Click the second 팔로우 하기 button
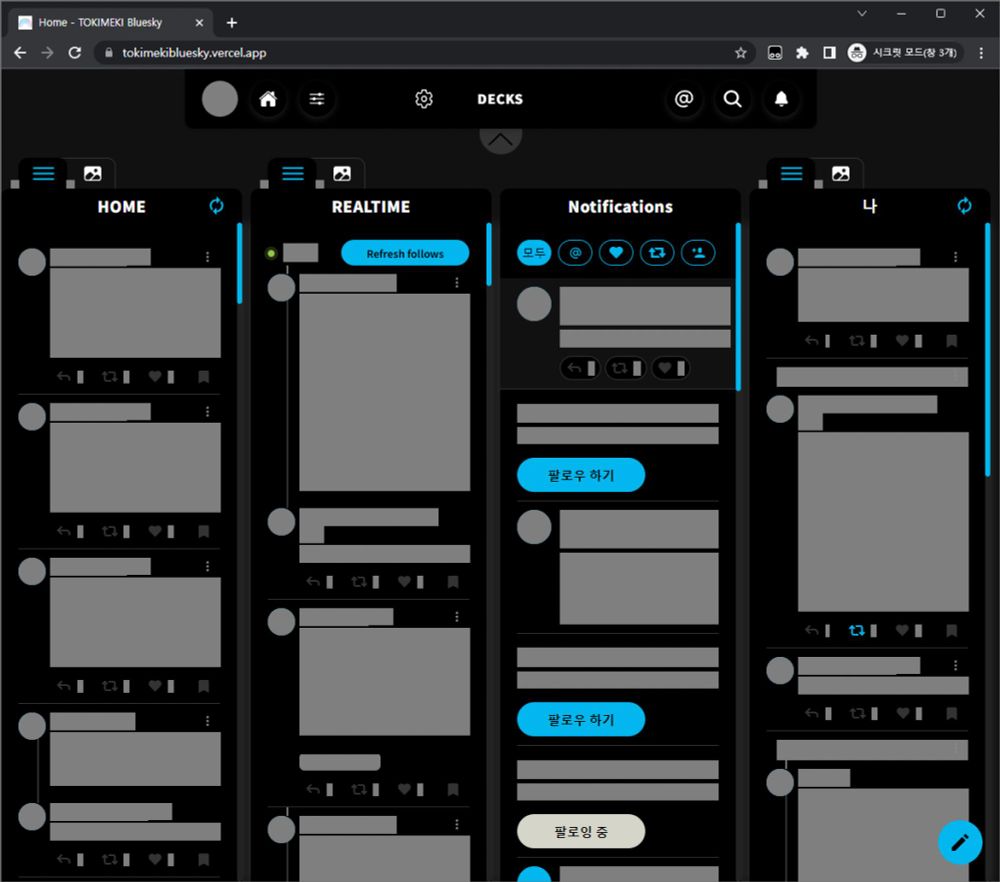1000x882 pixels. pyautogui.click(x=581, y=719)
